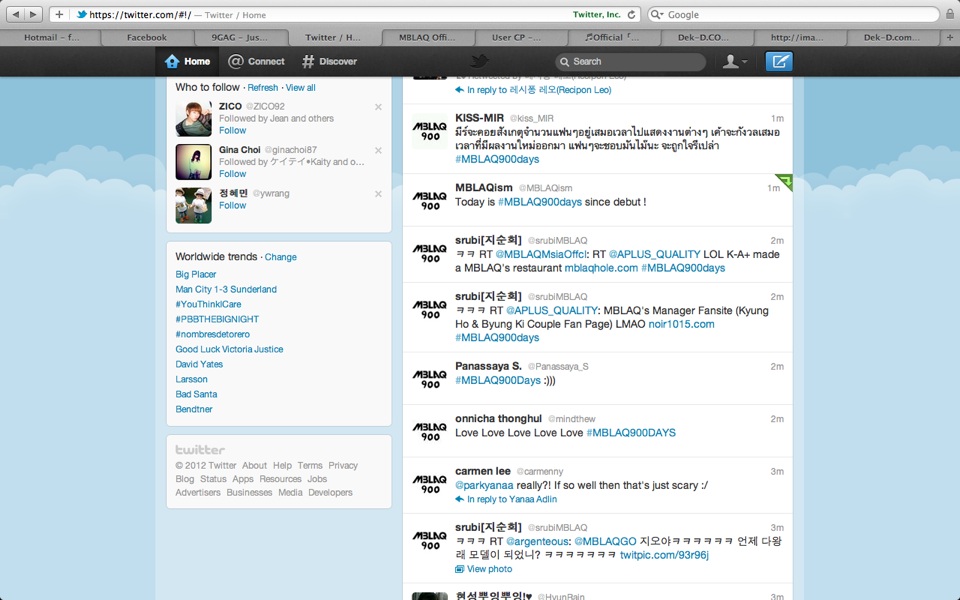Viewport: 960px width, 600px height.
Task: Click the new tab plus at tab bar end
Action: pyautogui.click(x=950, y=37)
